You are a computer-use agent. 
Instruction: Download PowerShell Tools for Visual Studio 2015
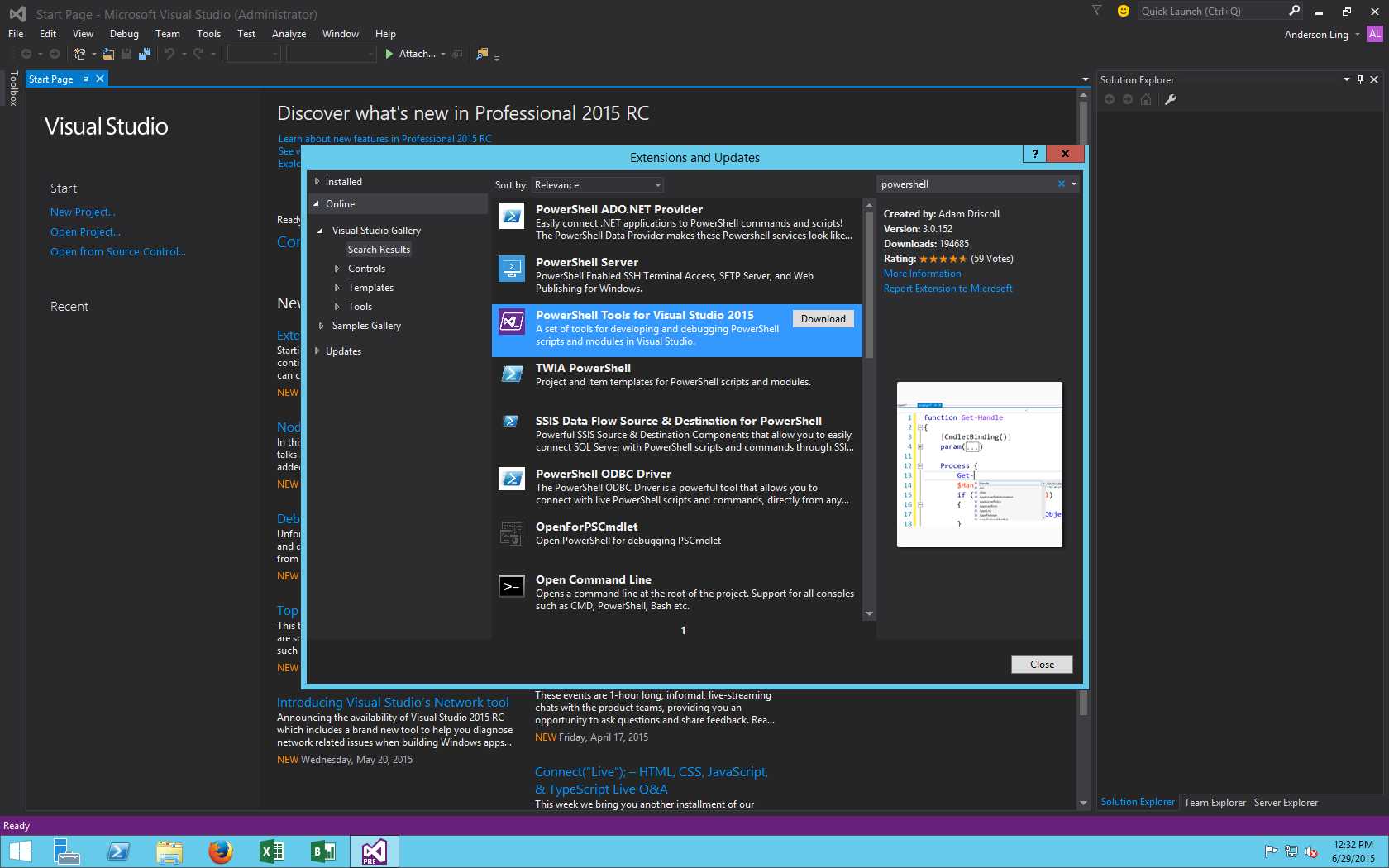click(x=823, y=319)
